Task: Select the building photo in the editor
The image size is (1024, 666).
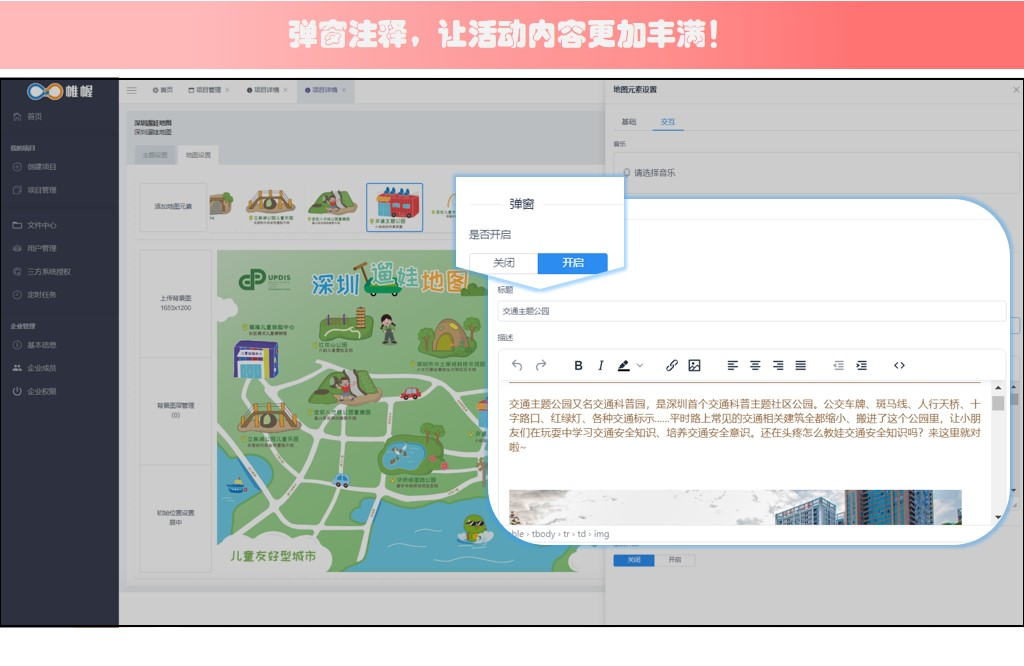Action: coord(735,507)
